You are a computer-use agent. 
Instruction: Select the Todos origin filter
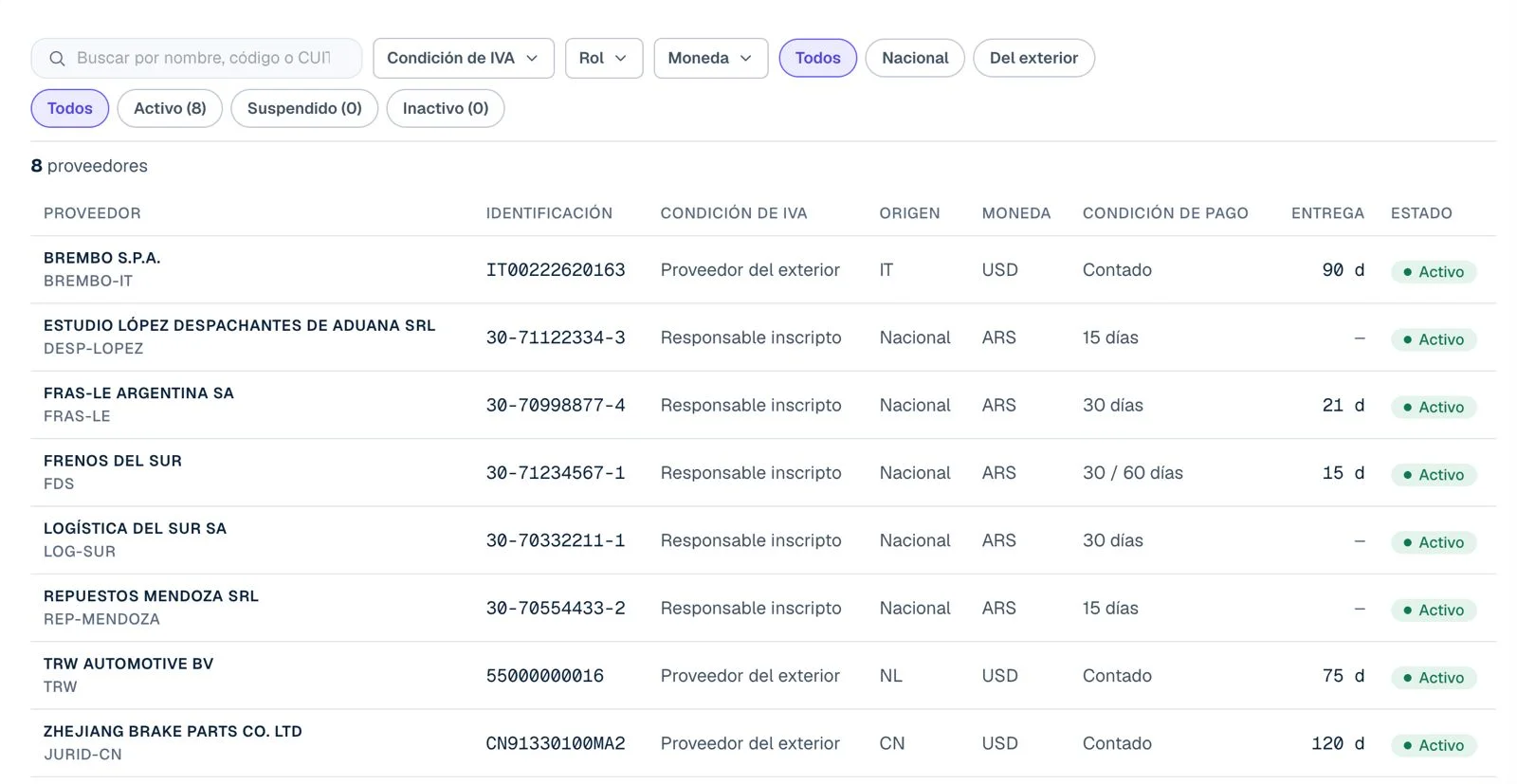click(818, 59)
